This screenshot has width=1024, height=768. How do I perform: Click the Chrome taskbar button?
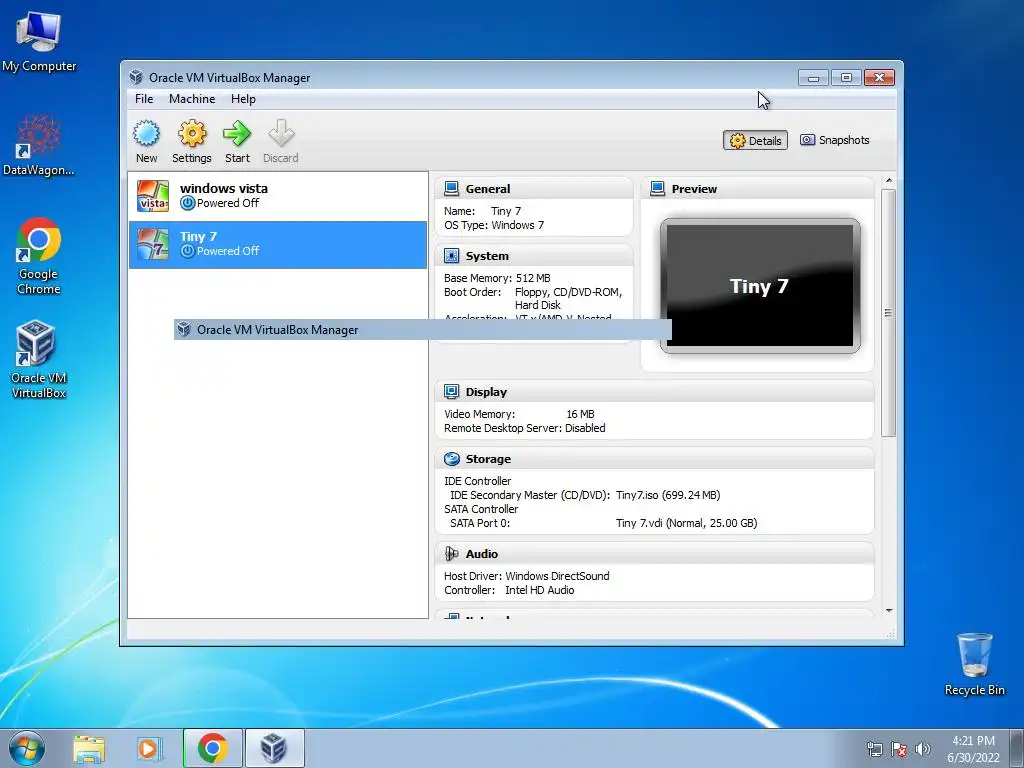click(x=213, y=748)
